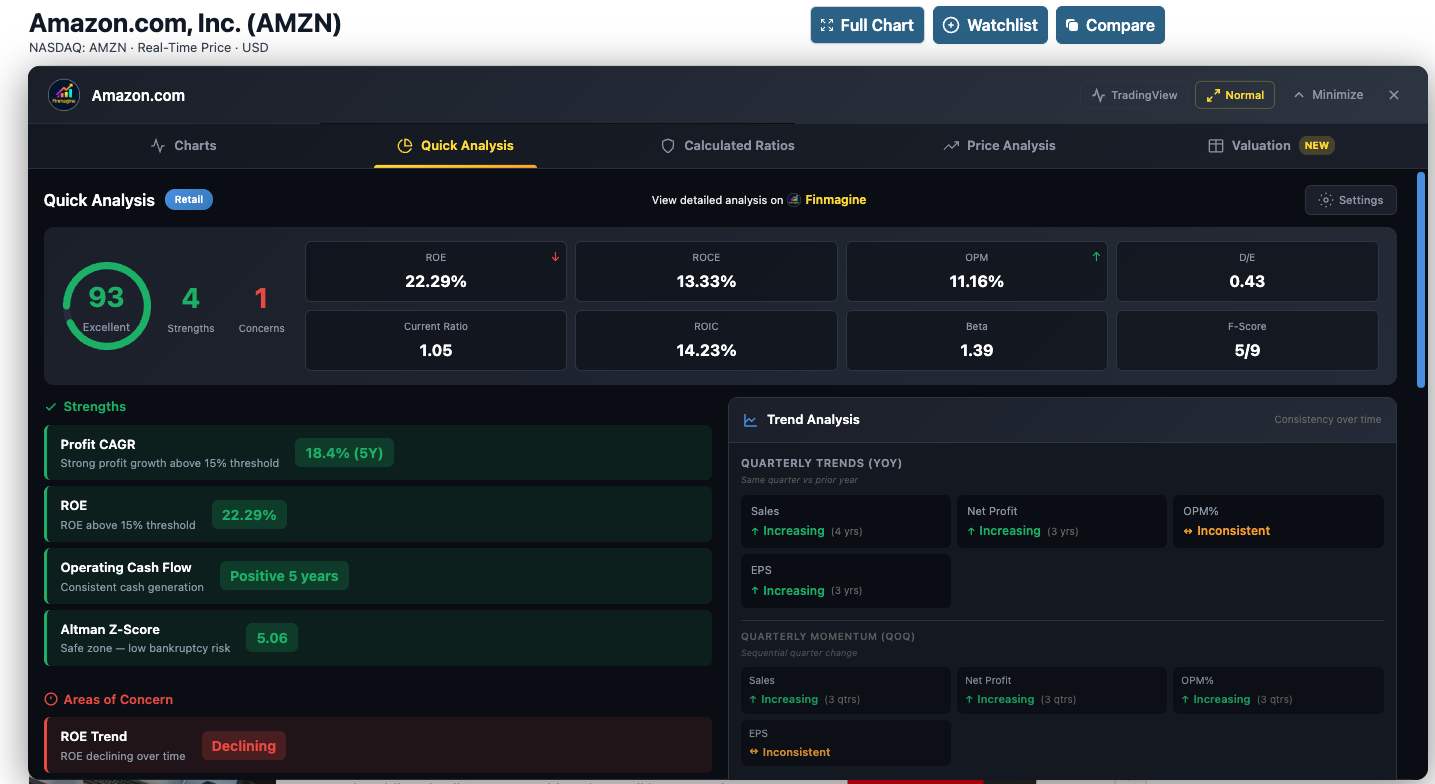This screenshot has height=784, width=1435.
Task: Click the shield icon beside Calculated Ratios
Action: (x=666, y=145)
